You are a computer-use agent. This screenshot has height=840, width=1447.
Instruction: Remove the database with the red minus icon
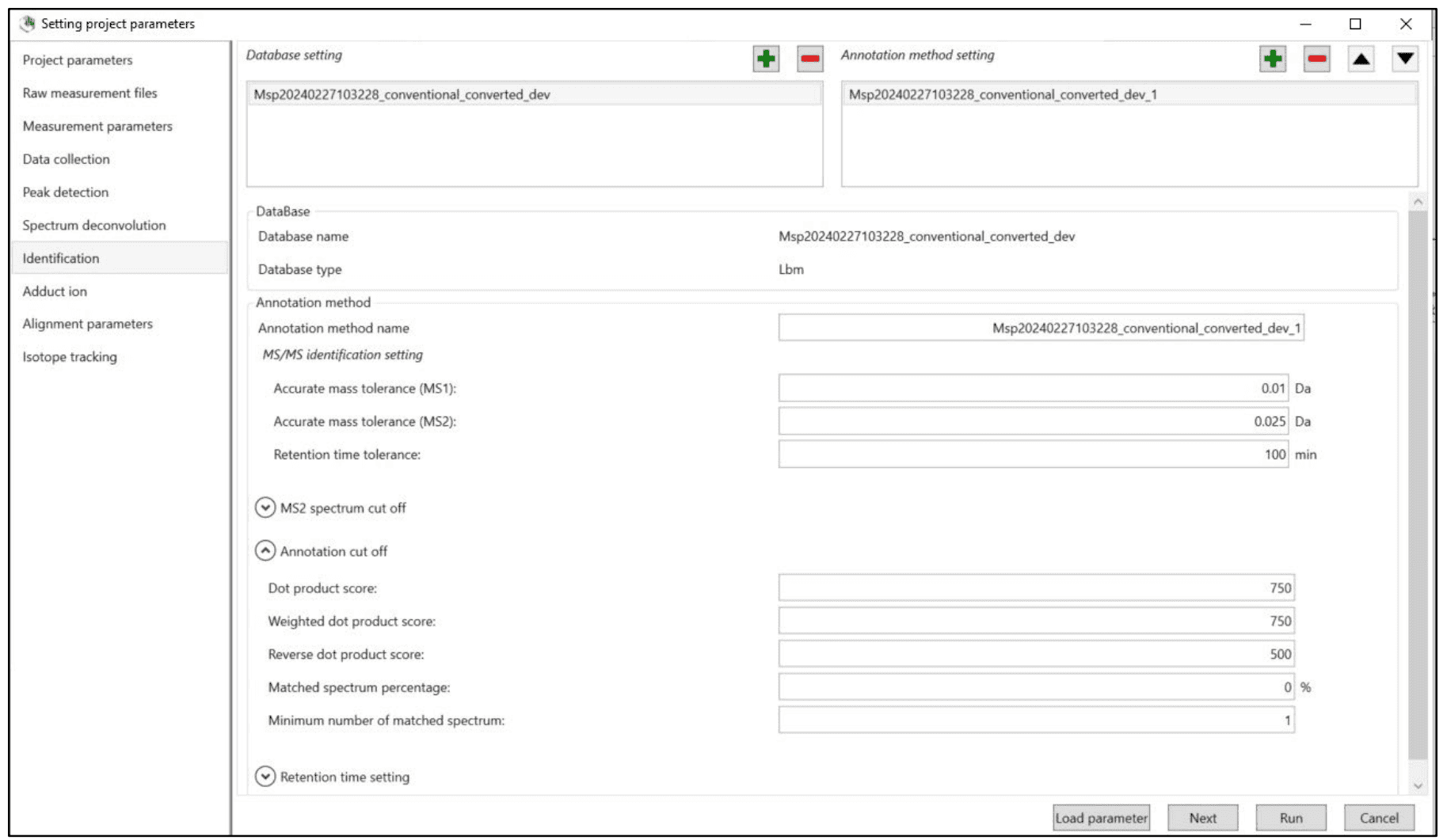(809, 59)
